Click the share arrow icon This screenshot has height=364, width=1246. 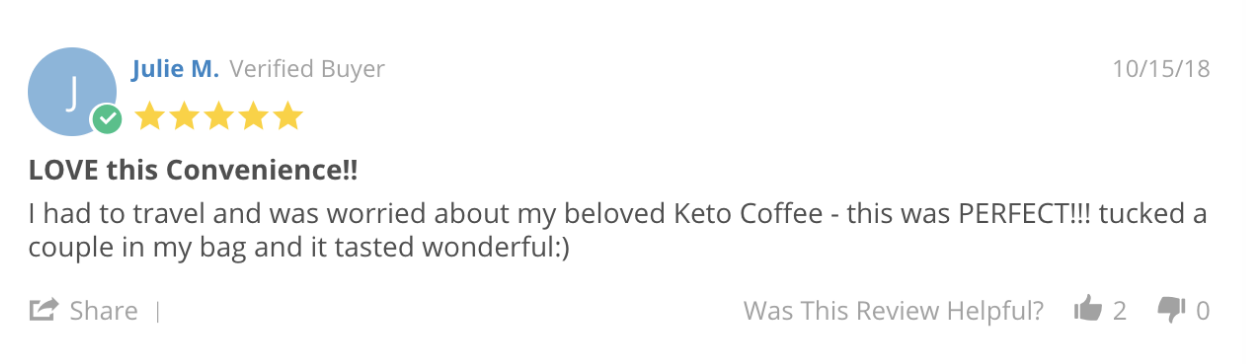[x=43, y=310]
